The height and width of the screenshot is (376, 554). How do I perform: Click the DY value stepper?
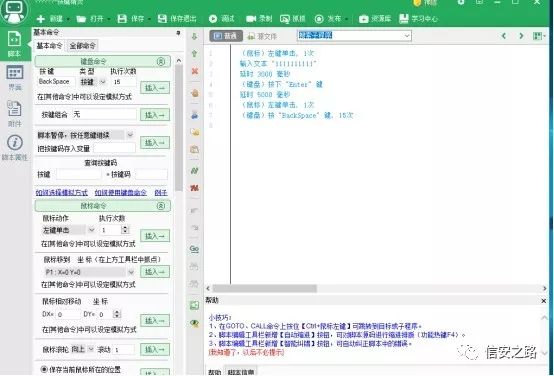coord(117,314)
